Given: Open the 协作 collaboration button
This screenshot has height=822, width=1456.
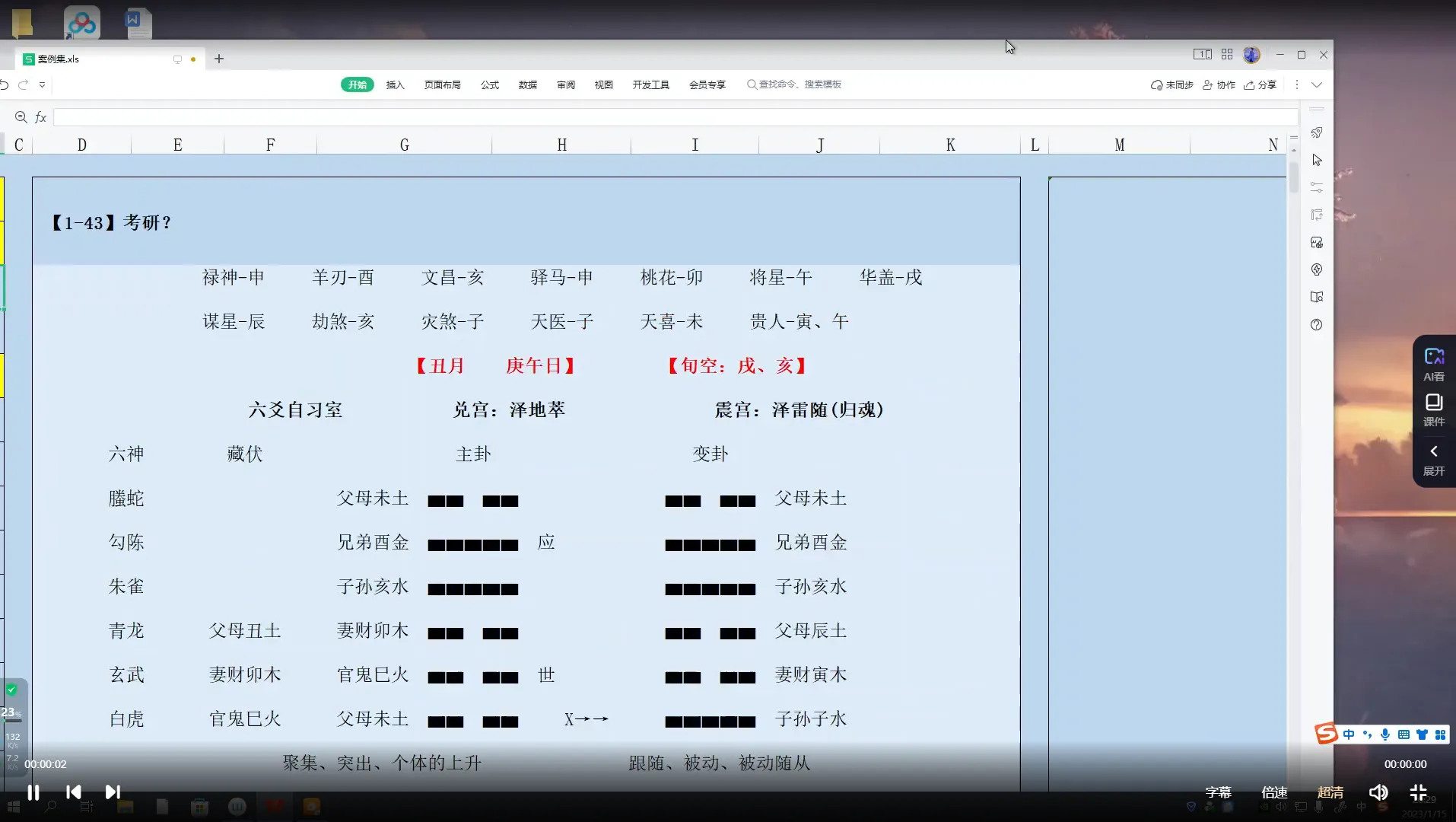Looking at the screenshot, I should pyautogui.click(x=1219, y=84).
